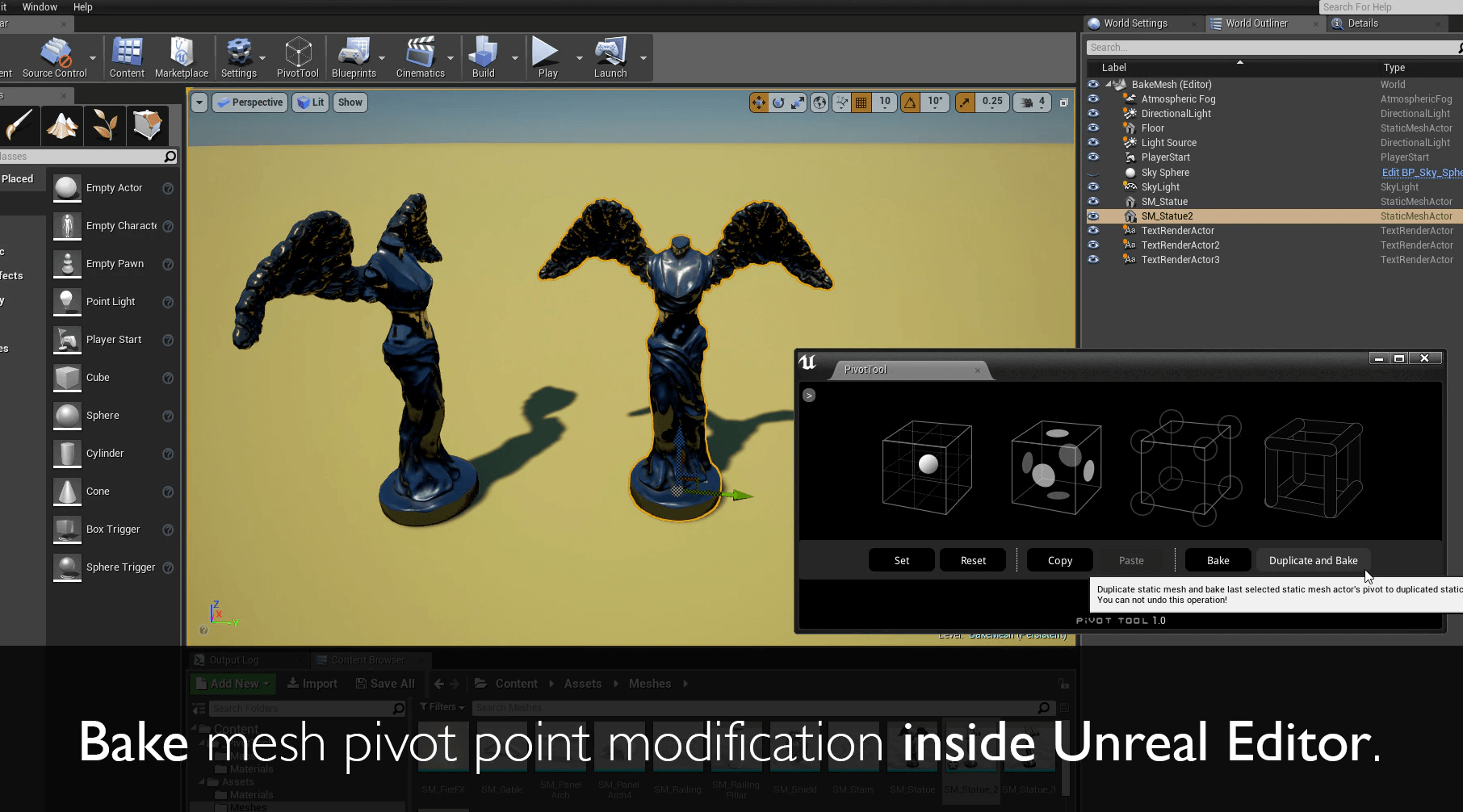The height and width of the screenshot is (812, 1463).
Task: Open the Blueprints toolbar icon
Action: (x=354, y=57)
